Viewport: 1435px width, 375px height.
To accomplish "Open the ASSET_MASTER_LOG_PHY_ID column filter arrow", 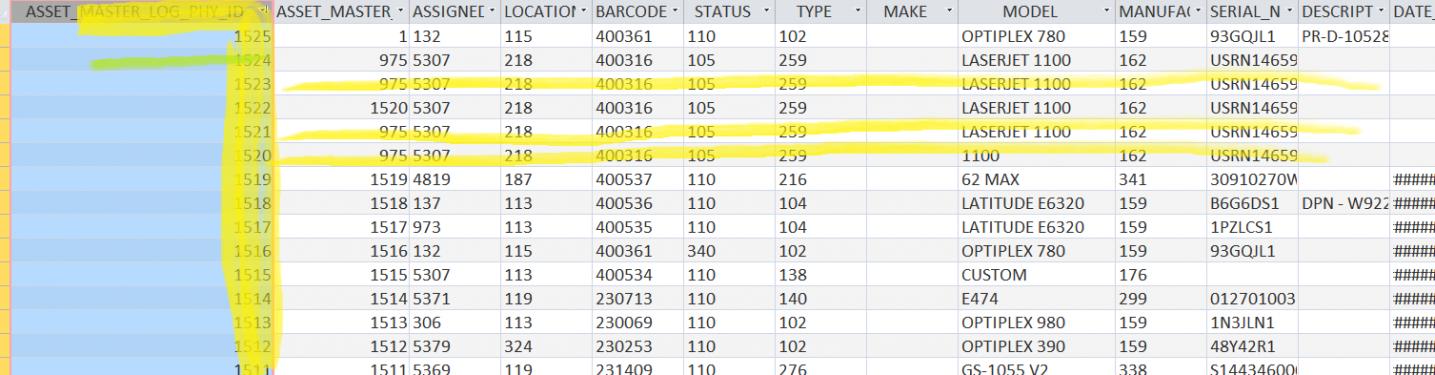I will (264, 12).
